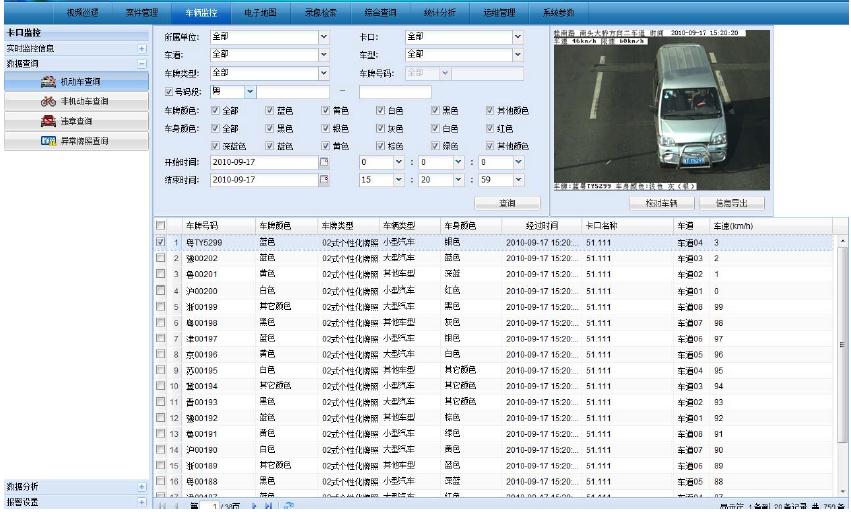Sort by 车速(km/h) column header

(x=771, y=225)
